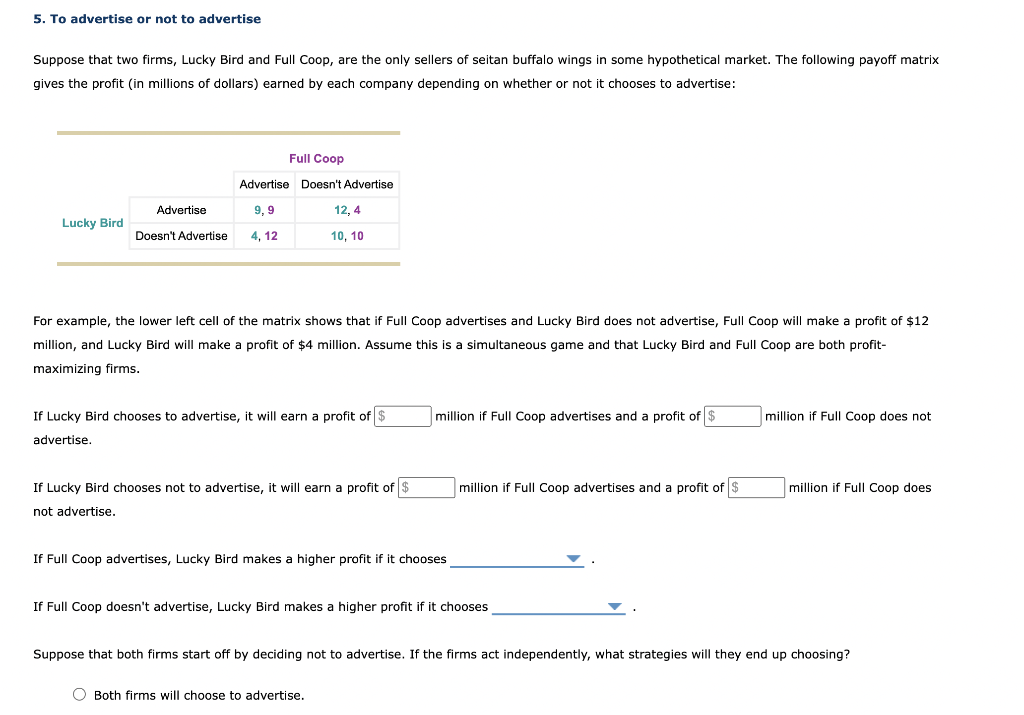Click the blue dropdown arrow in the first blank
This screenshot has width=1024, height=715.
point(573,559)
